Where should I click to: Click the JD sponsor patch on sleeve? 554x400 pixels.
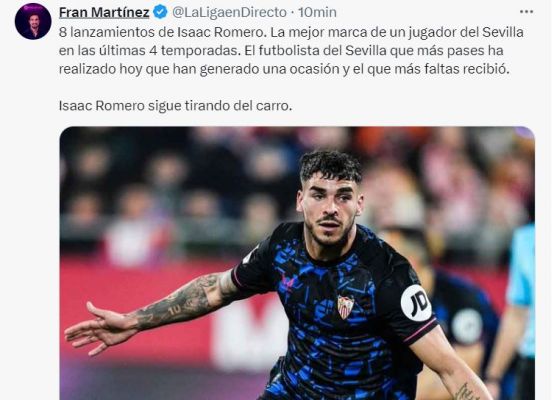pyautogui.click(x=416, y=303)
